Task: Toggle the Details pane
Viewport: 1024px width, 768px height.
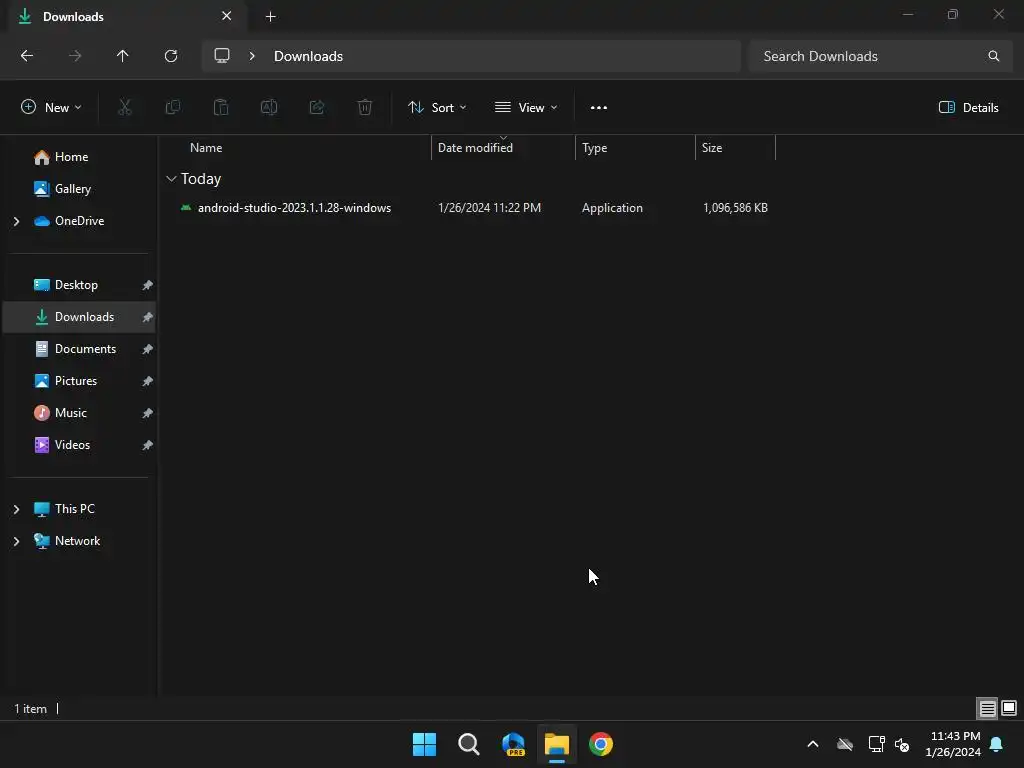Action: click(968, 108)
